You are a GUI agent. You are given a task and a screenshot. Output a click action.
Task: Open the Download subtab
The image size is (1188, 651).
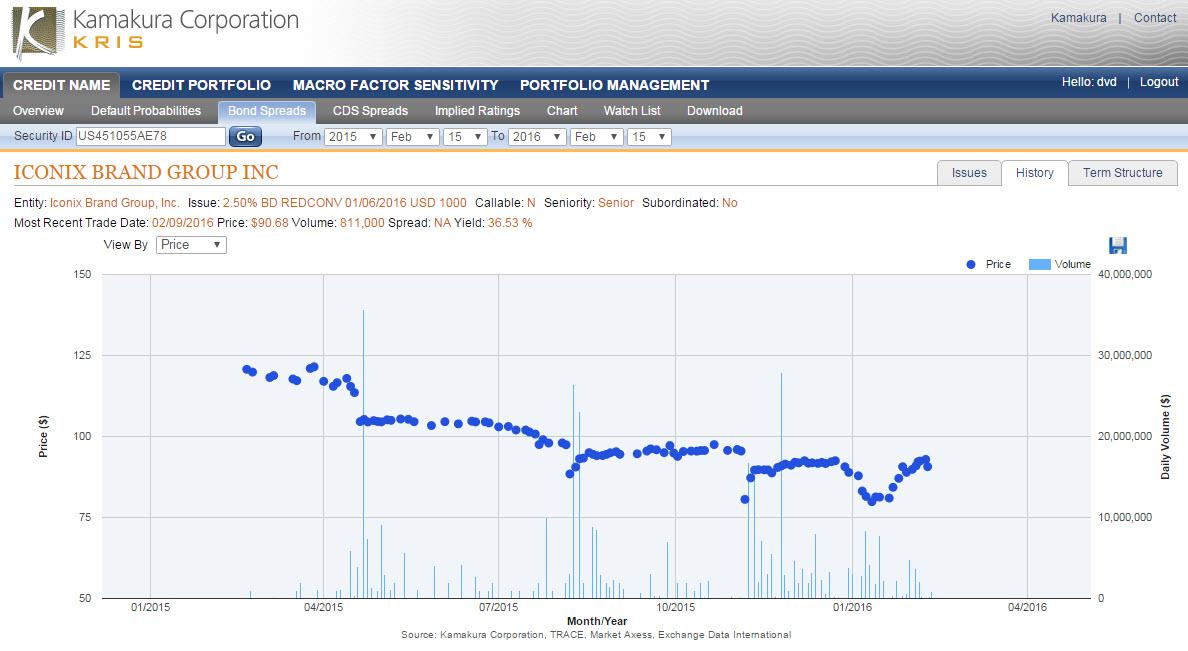pos(714,111)
